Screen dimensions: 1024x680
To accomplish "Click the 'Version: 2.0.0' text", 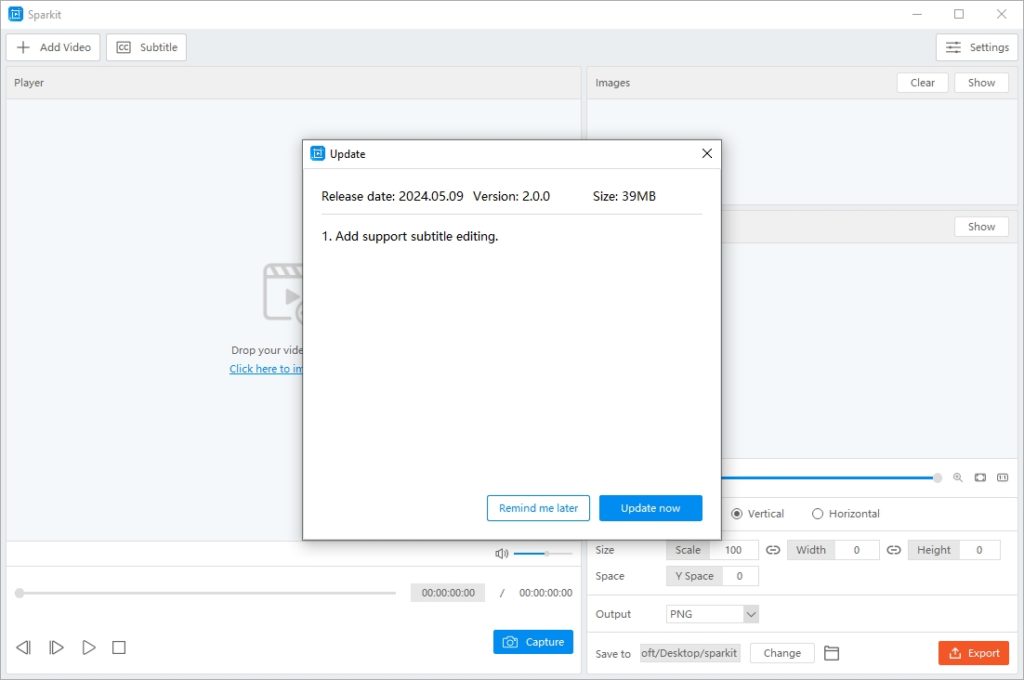I will tap(511, 196).
